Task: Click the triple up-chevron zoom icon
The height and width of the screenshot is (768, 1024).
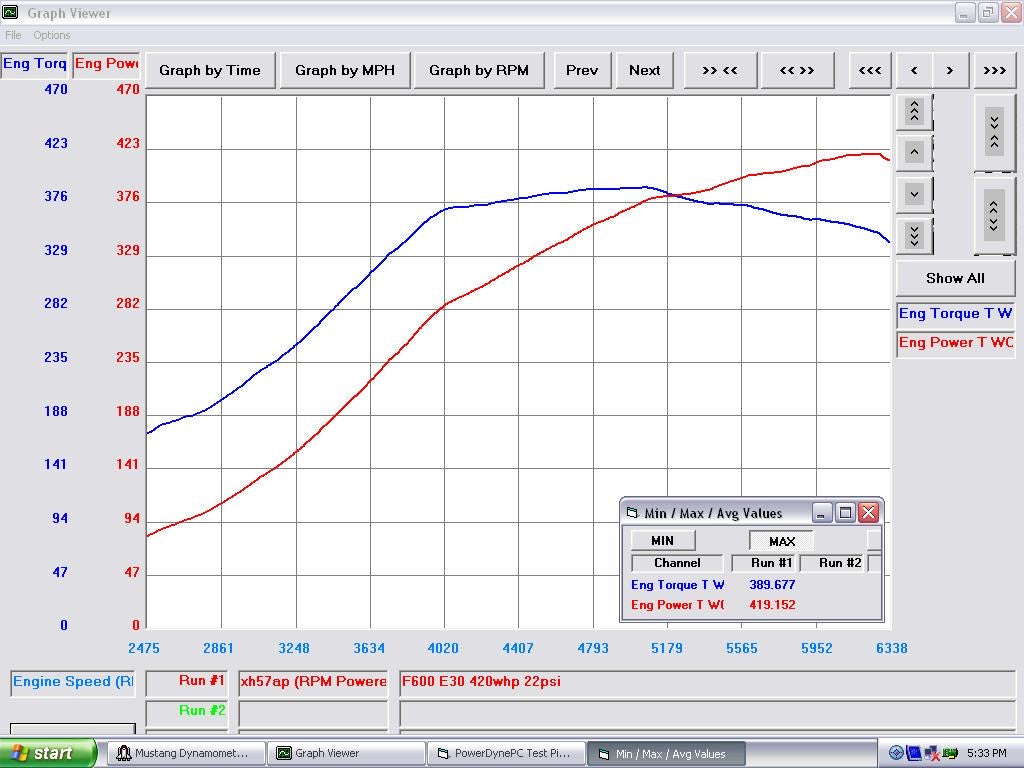Action: (913, 111)
